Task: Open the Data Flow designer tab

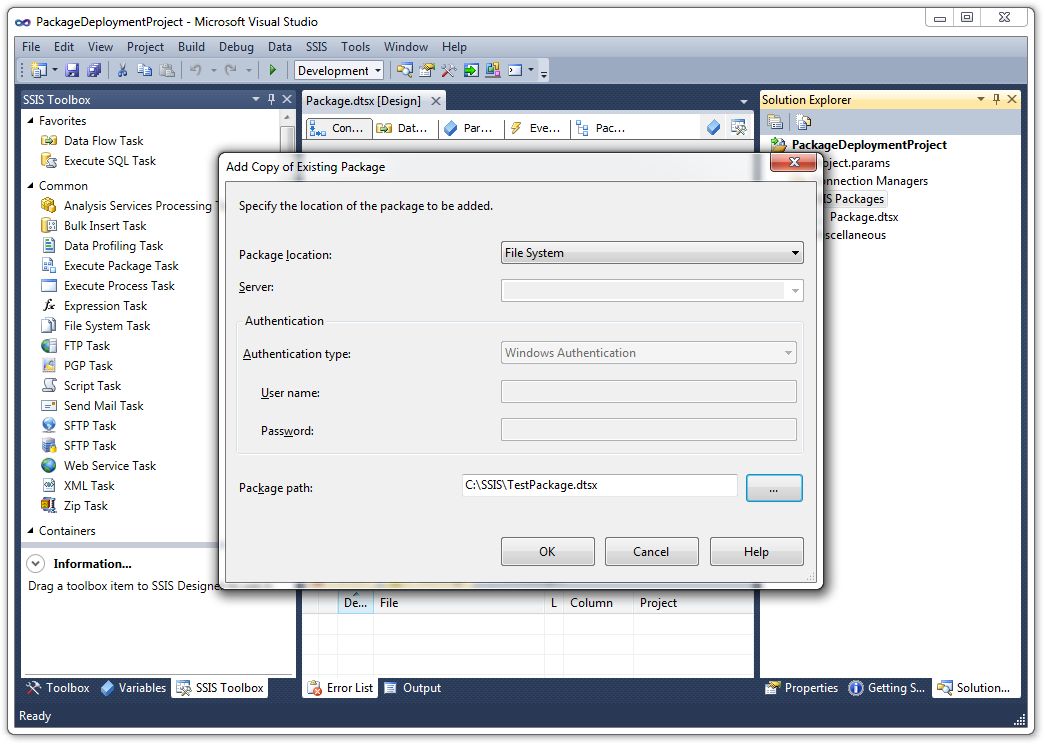Action: (x=403, y=128)
